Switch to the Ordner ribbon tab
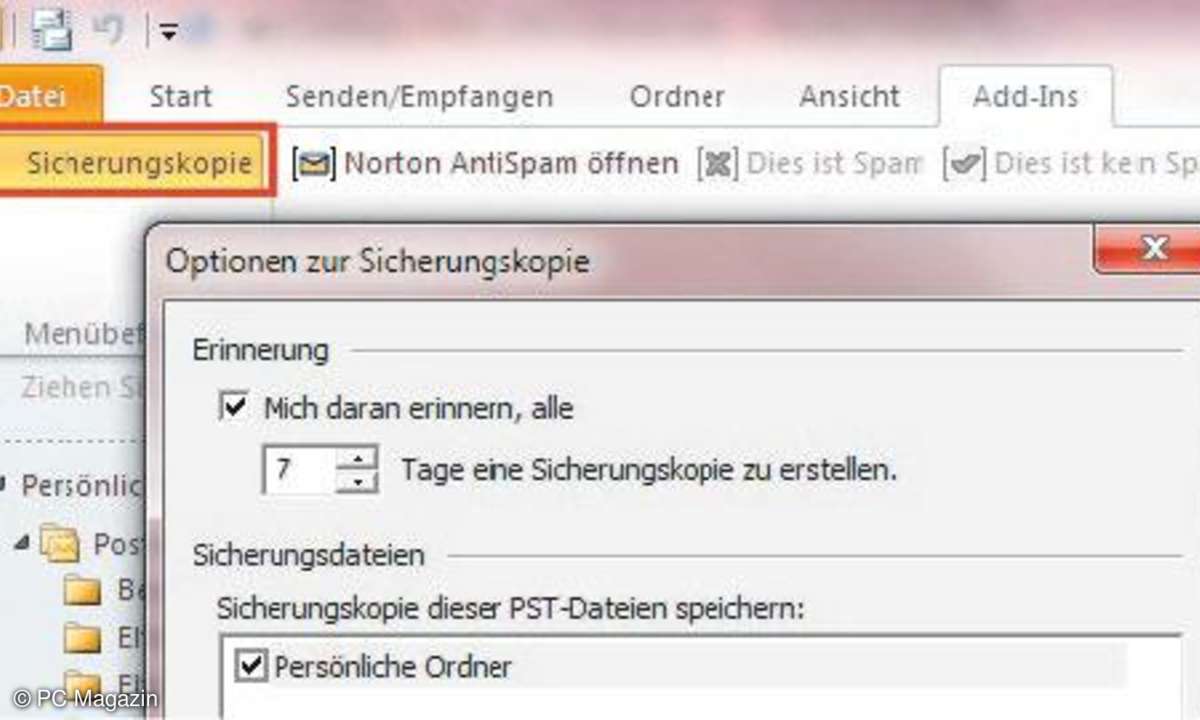 677,97
